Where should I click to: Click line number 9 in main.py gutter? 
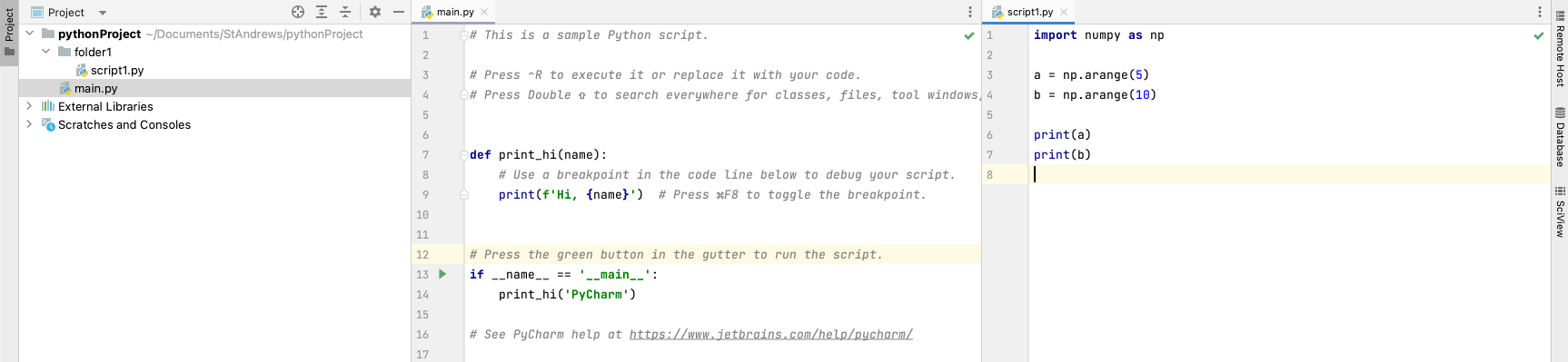coord(426,195)
